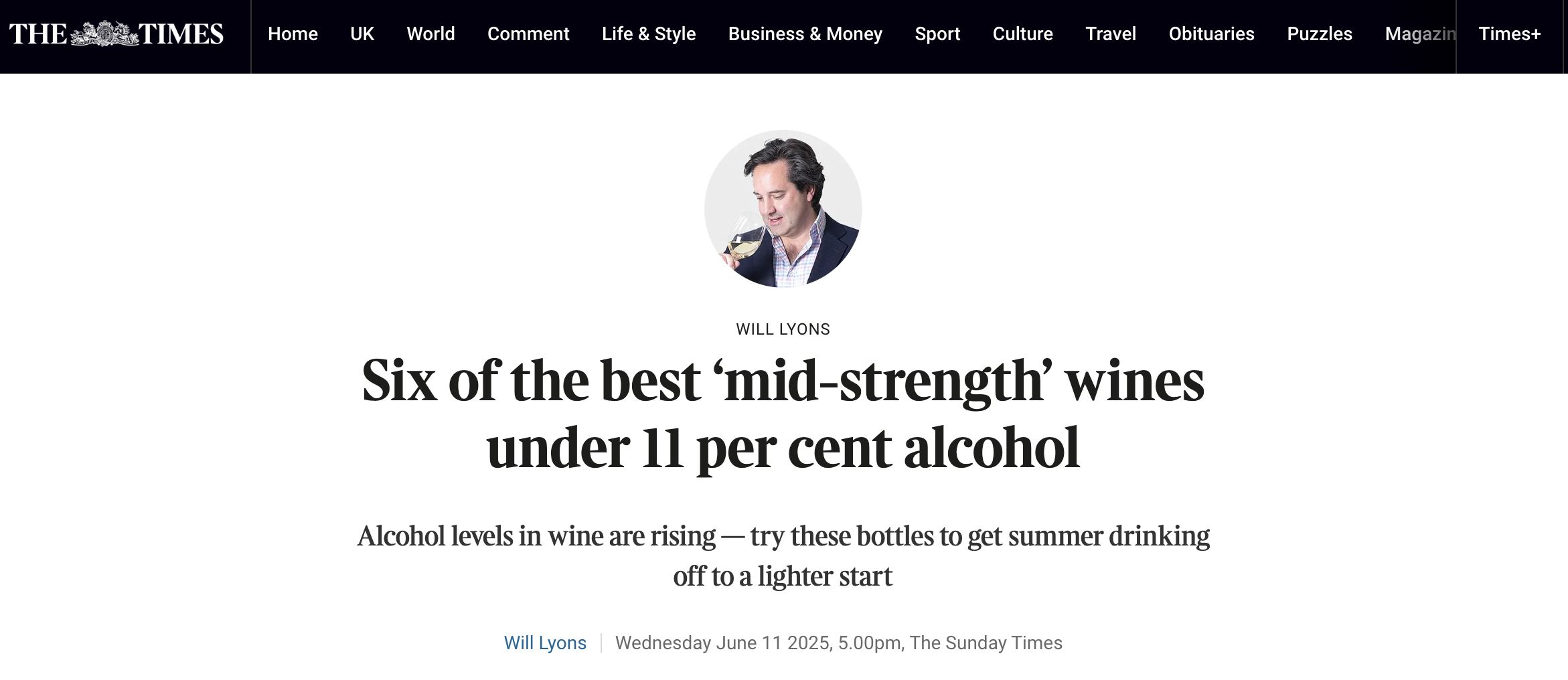Open Life & Style section

[x=649, y=34]
